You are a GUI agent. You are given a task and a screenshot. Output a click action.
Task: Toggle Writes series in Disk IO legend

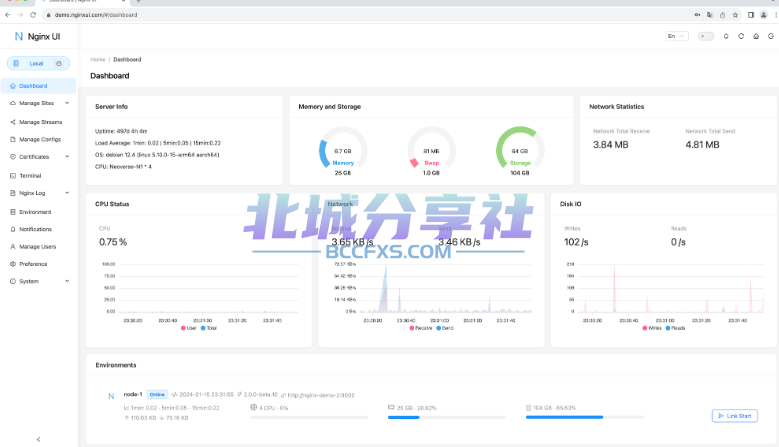tap(652, 328)
